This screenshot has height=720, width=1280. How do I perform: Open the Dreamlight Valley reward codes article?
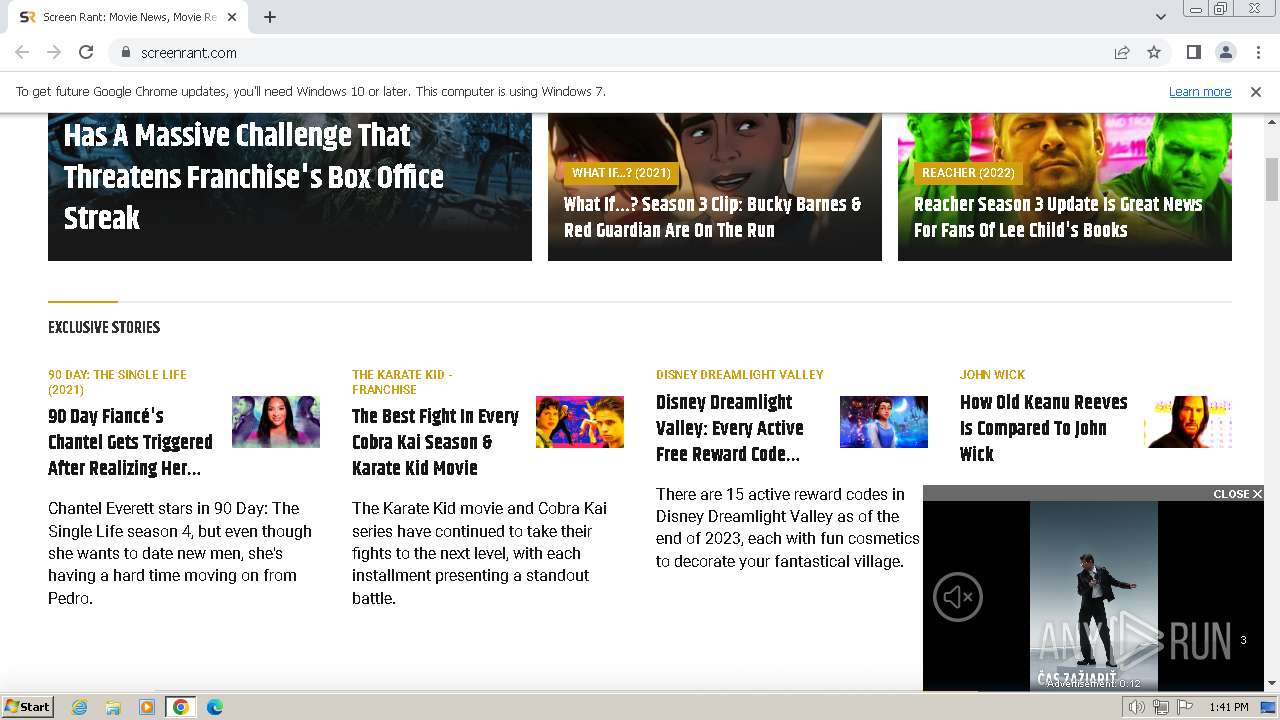pos(730,428)
